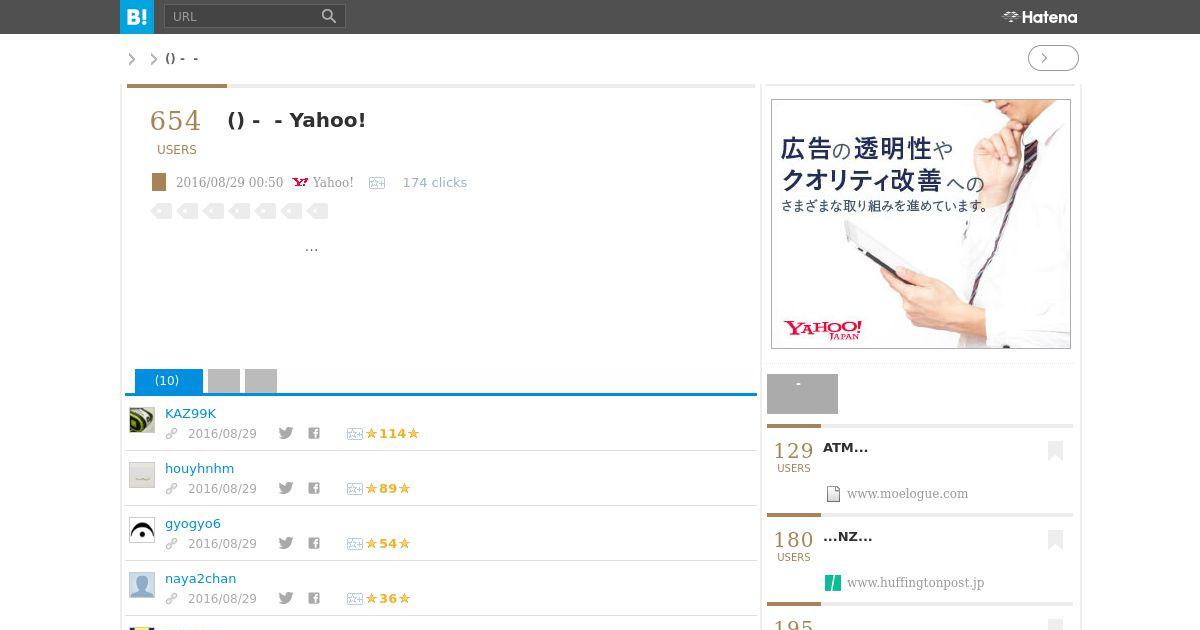Click the 2016/08/29 date on KAZ99K's comment
Viewport: 1200px width, 630px height.
pos(222,434)
